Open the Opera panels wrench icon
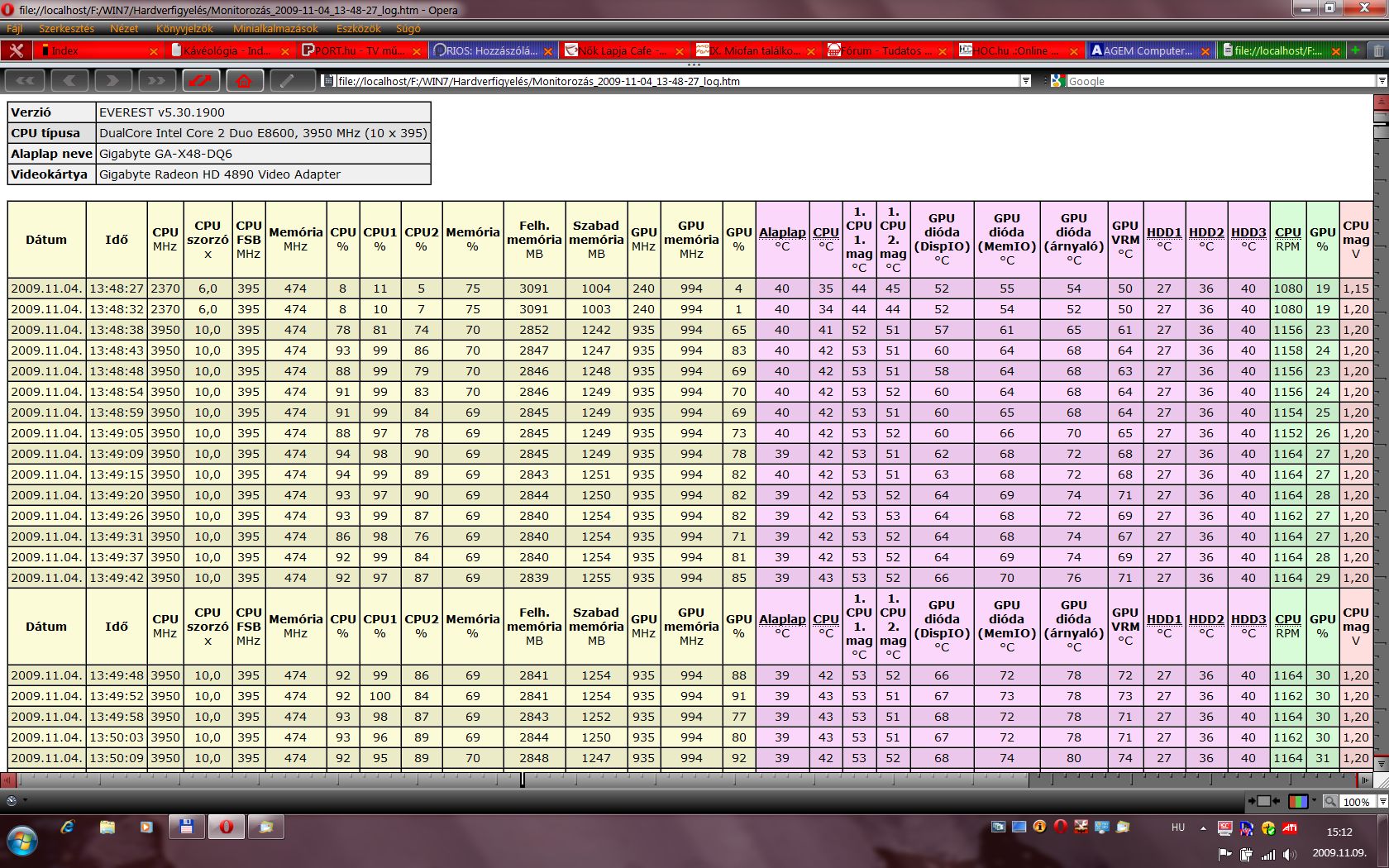 [x=16, y=50]
